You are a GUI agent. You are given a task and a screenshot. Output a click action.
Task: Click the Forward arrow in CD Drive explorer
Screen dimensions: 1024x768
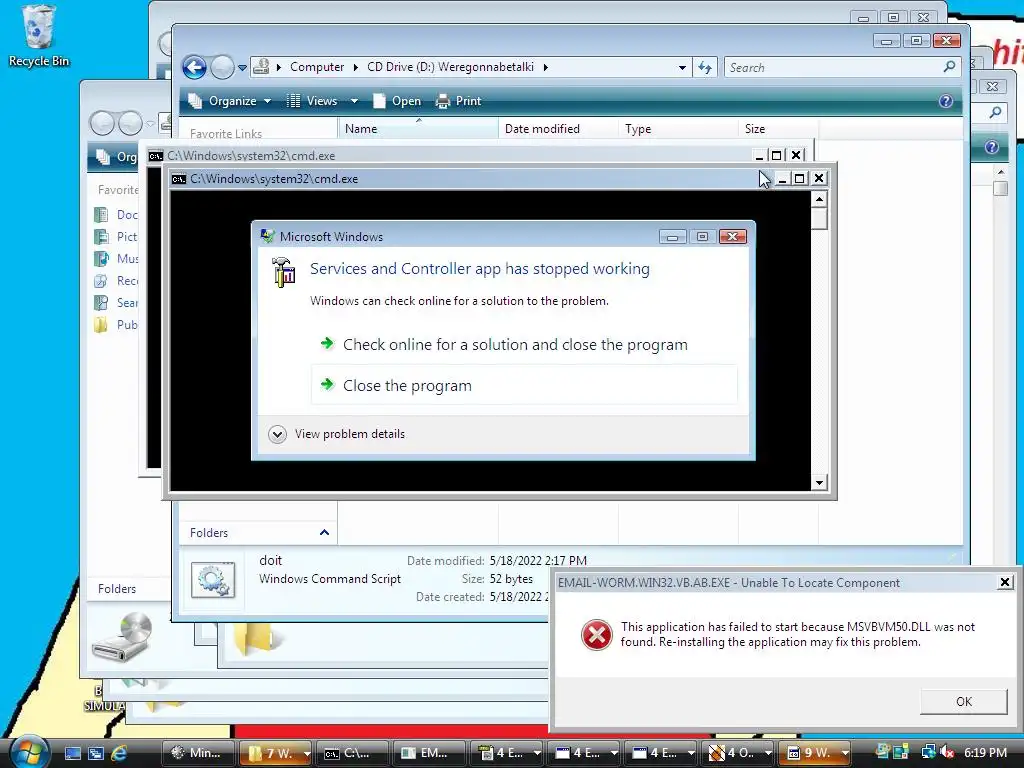pyautogui.click(x=222, y=67)
